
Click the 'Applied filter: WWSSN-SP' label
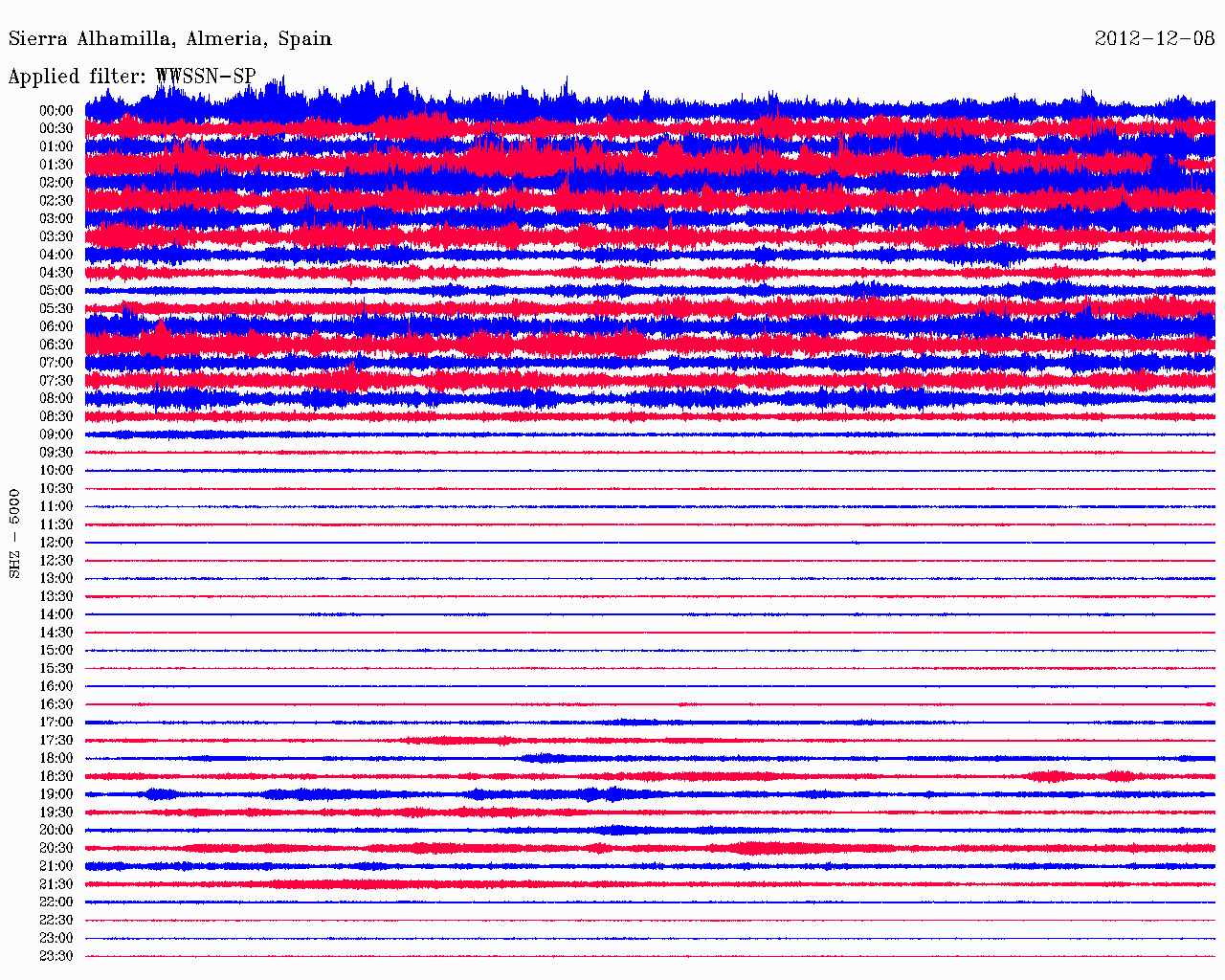tap(132, 77)
